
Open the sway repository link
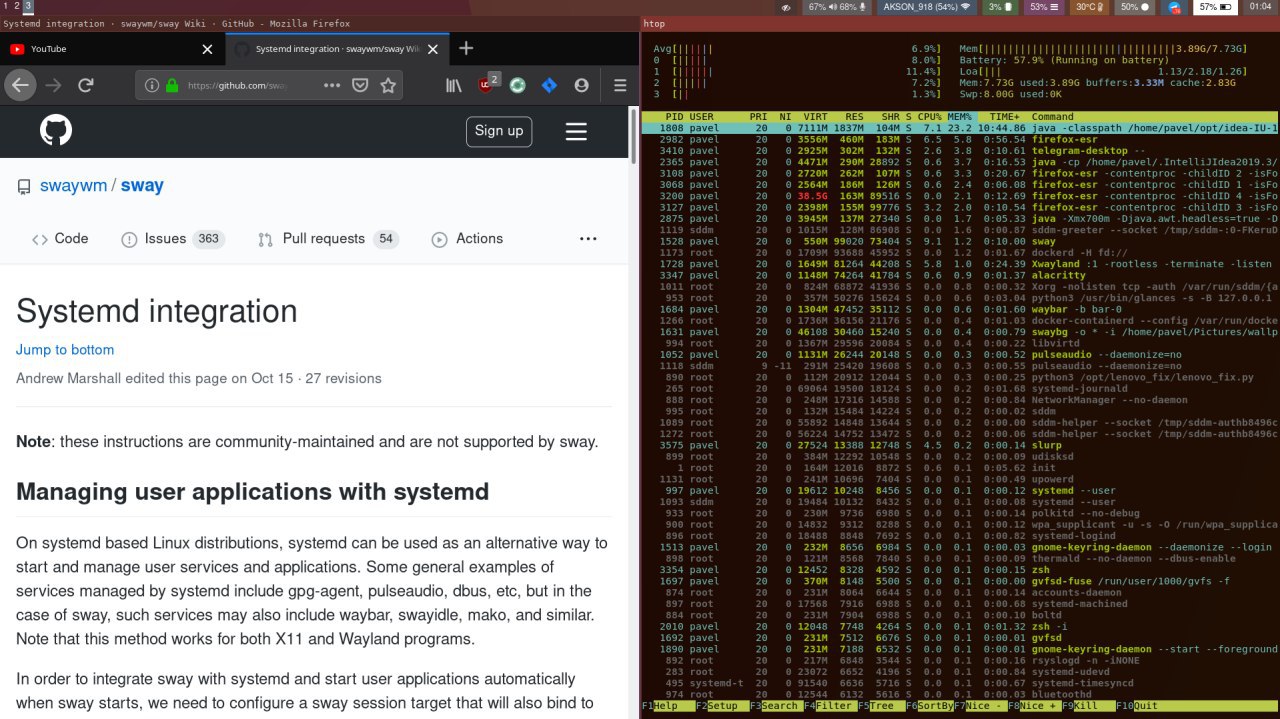click(x=142, y=186)
